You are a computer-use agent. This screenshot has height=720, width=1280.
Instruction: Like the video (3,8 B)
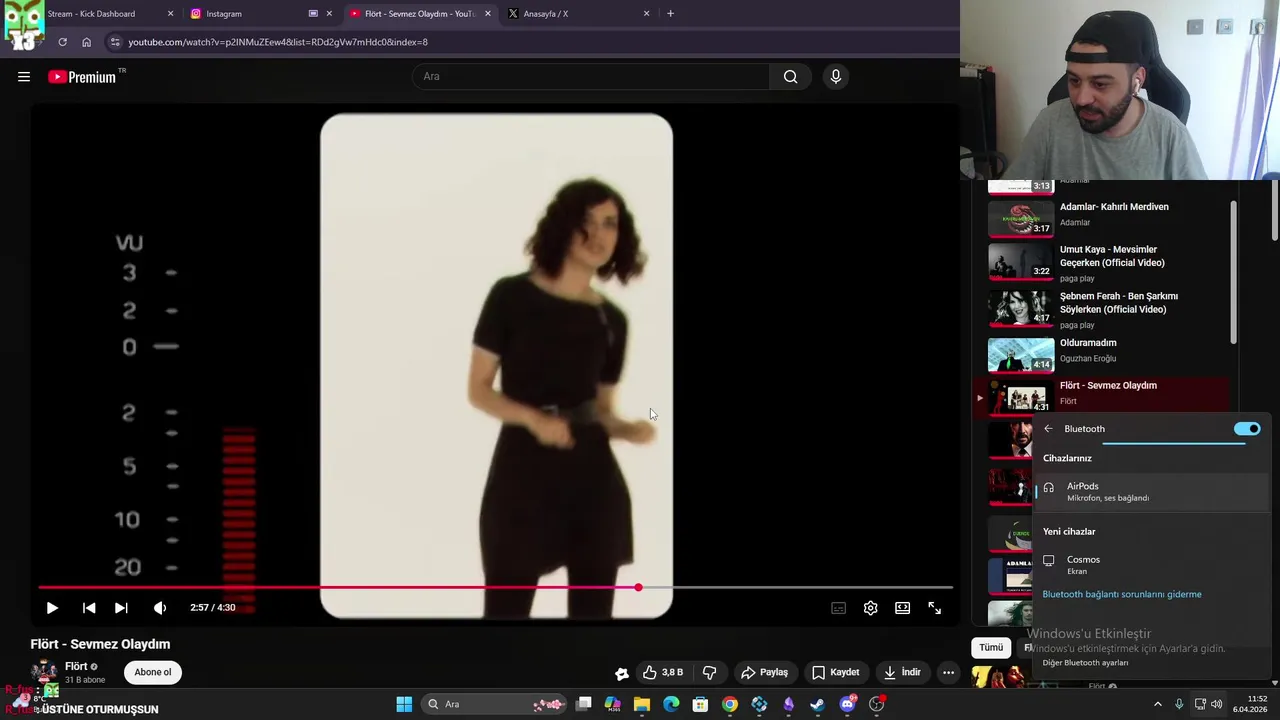click(662, 672)
